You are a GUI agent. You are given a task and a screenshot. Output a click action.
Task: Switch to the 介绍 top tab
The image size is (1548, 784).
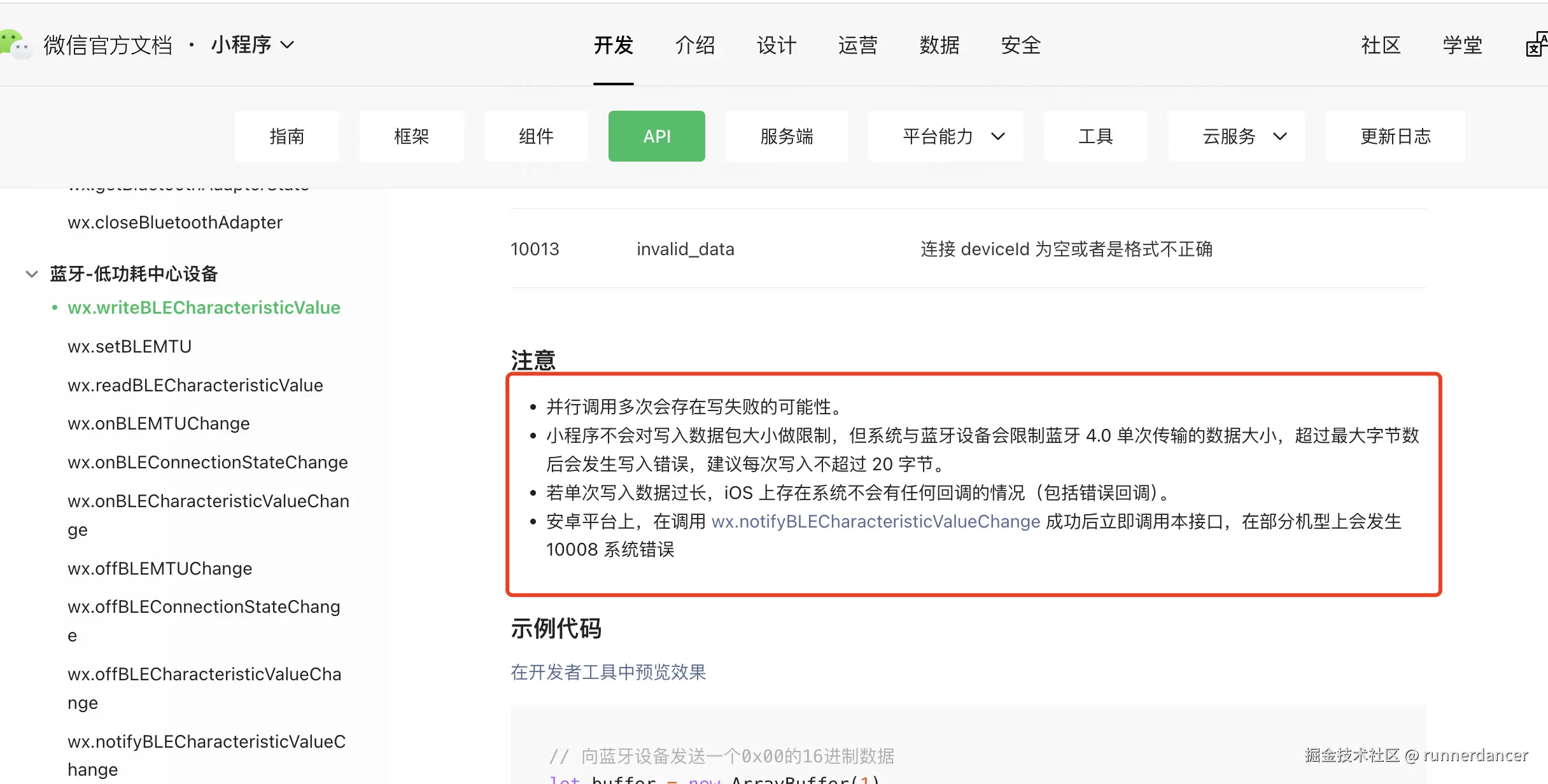pos(694,45)
